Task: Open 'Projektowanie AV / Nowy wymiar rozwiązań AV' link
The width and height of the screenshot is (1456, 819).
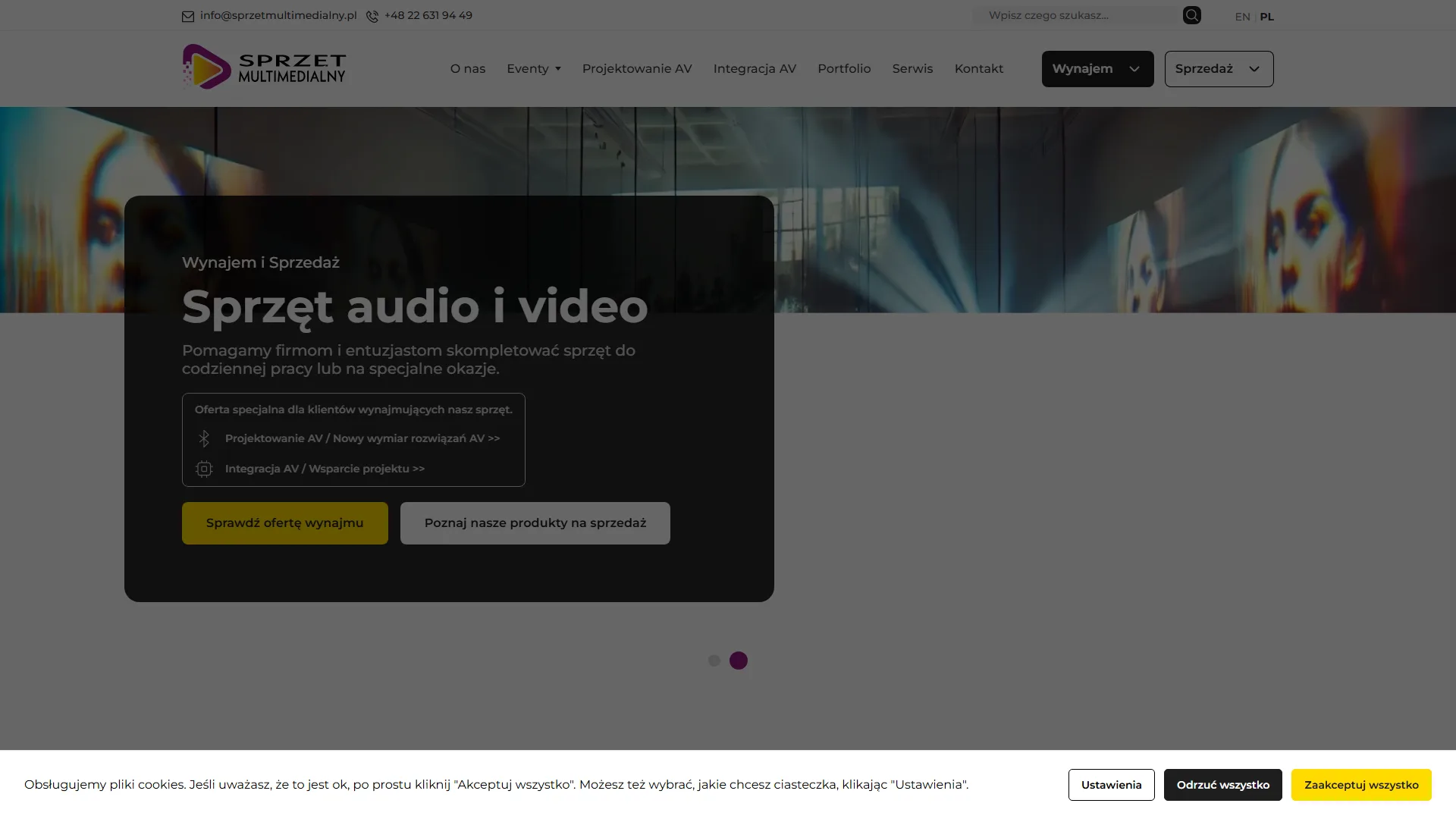Action: click(362, 438)
